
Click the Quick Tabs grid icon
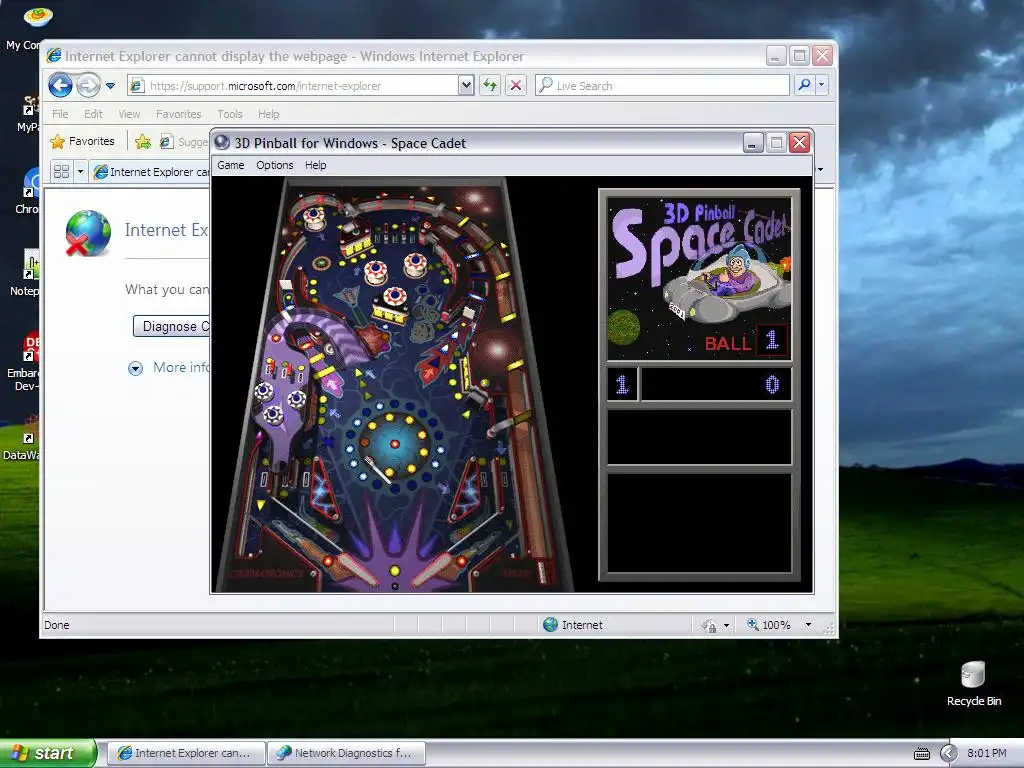point(61,172)
